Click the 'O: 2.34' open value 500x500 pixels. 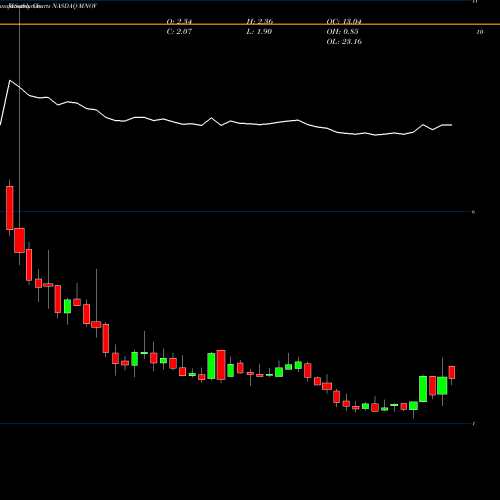(x=179, y=21)
